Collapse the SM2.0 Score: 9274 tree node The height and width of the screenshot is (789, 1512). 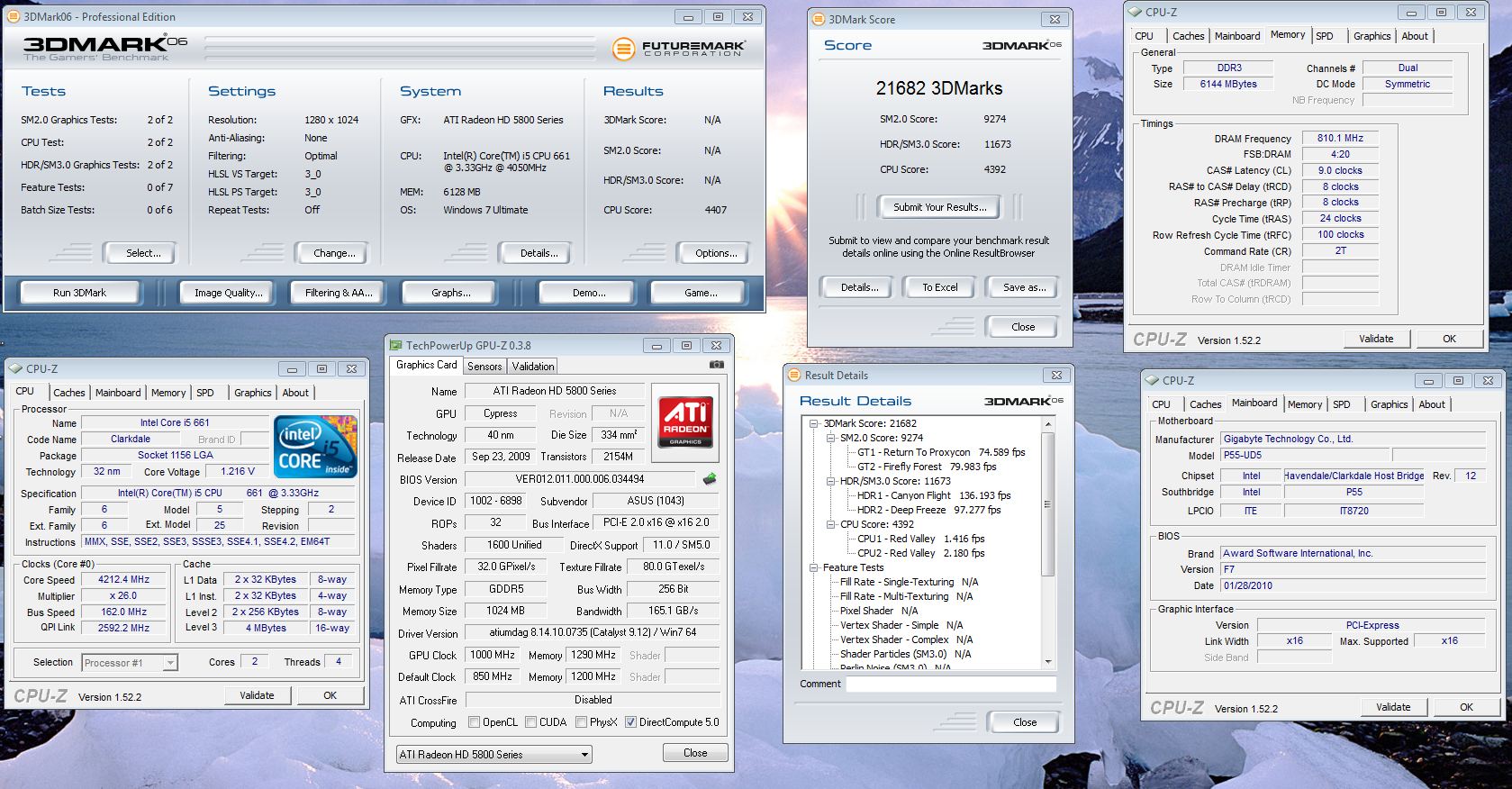point(830,438)
